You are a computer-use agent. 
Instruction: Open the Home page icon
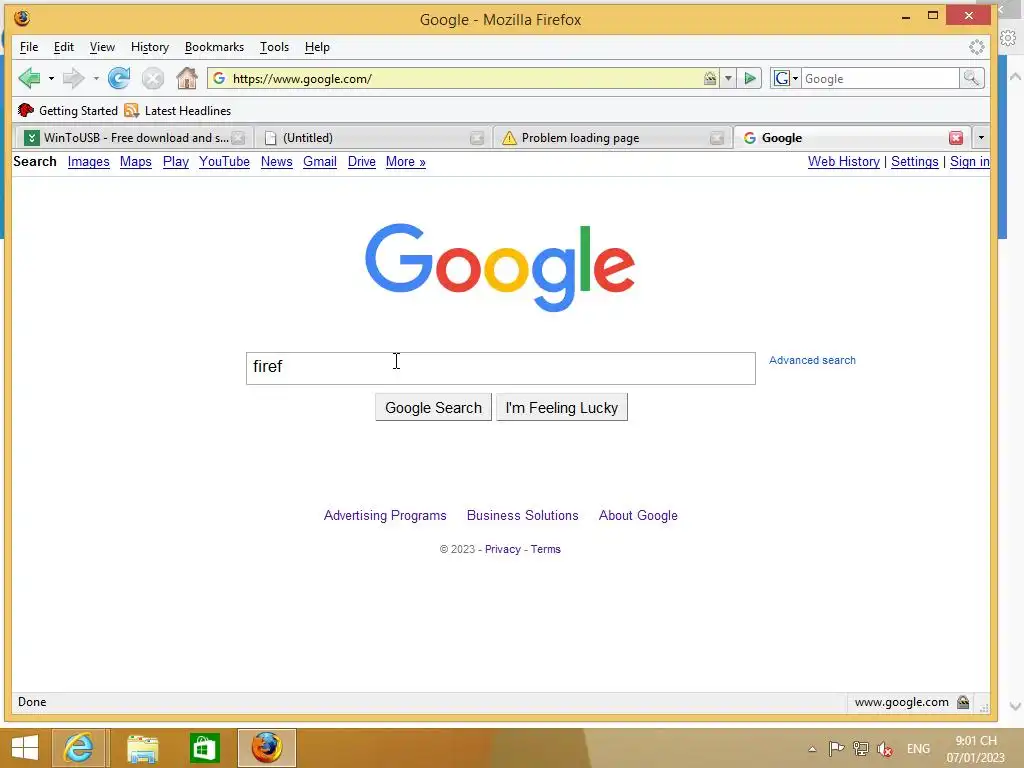tap(187, 78)
